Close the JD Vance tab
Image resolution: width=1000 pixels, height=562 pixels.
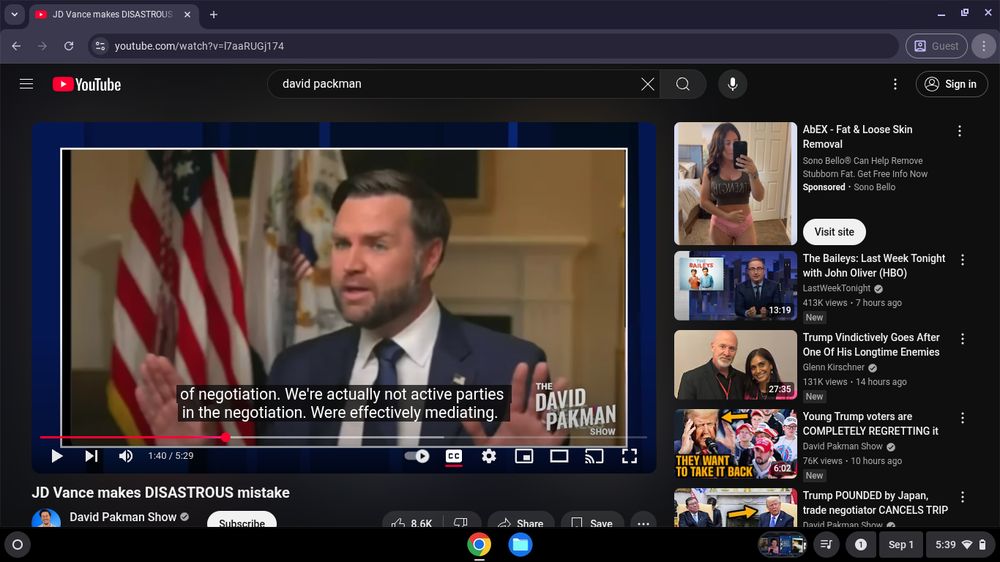tap(188, 14)
